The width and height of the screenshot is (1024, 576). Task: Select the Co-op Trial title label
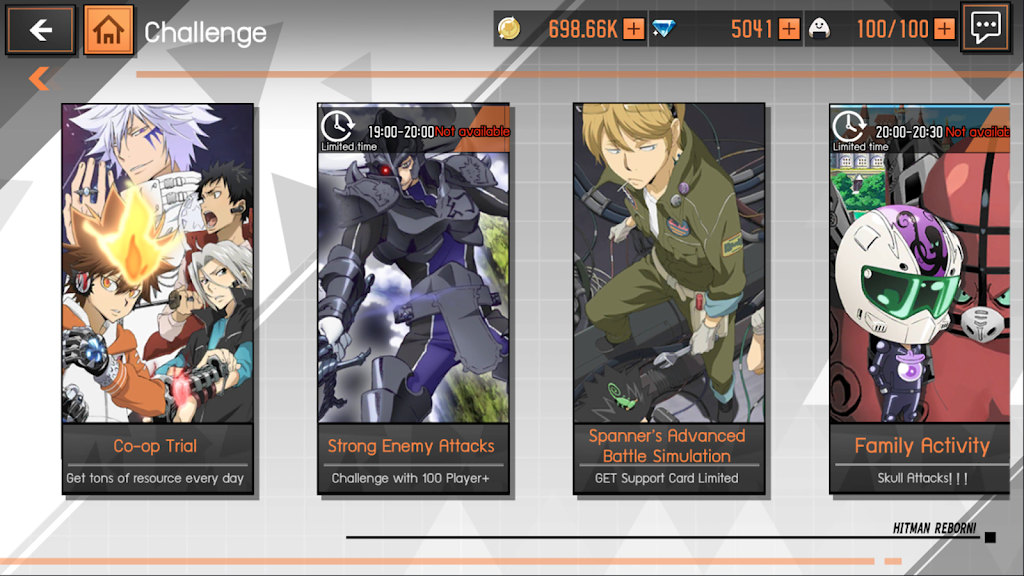(155, 446)
